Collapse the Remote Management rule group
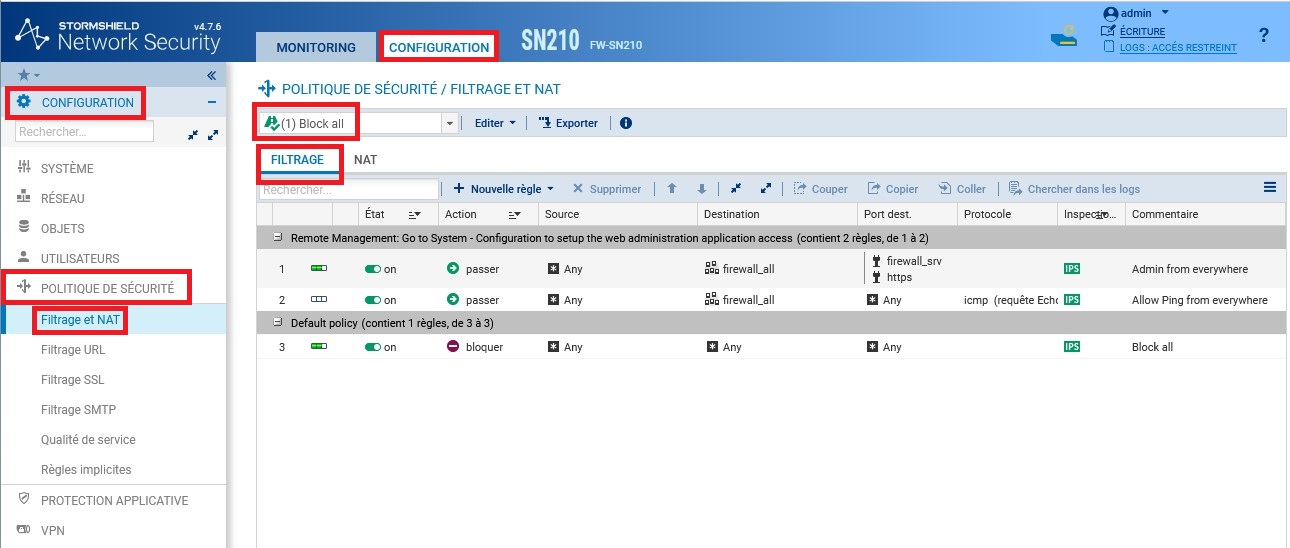Viewport: 1290px width, 548px height. coord(277,239)
